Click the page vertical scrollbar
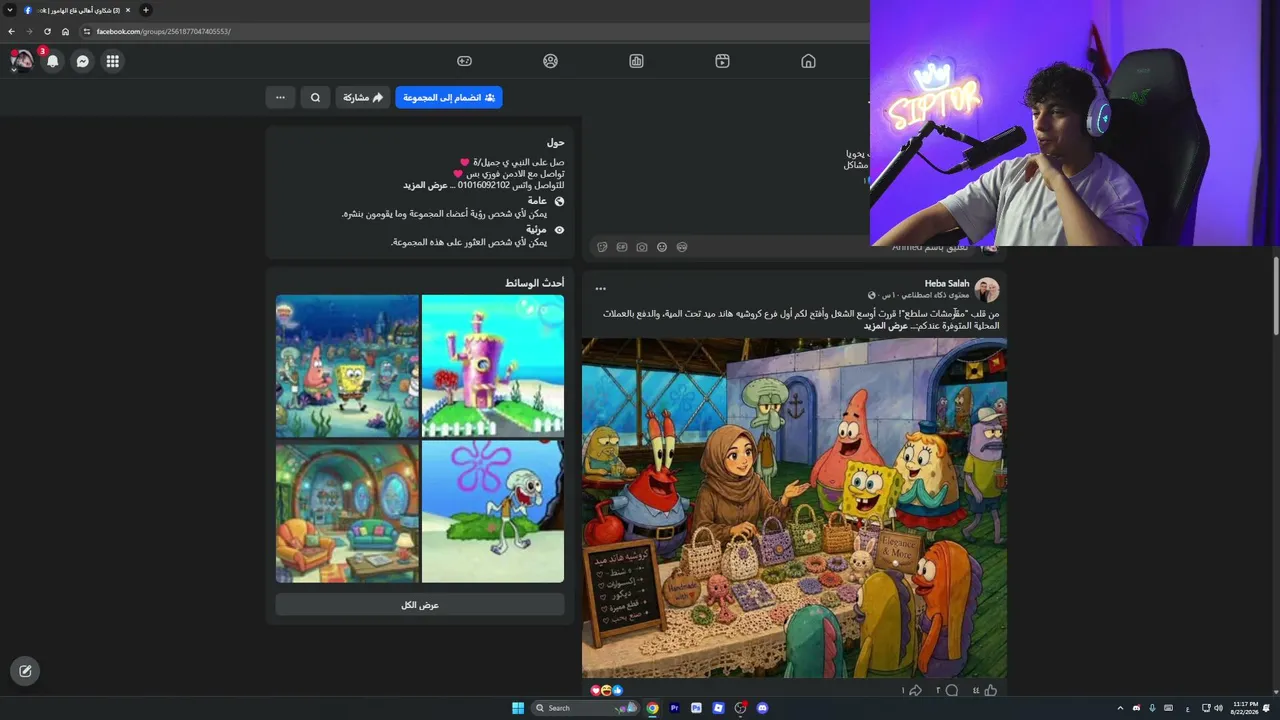Image resolution: width=1280 pixels, height=720 pixels. (1275, 296)
